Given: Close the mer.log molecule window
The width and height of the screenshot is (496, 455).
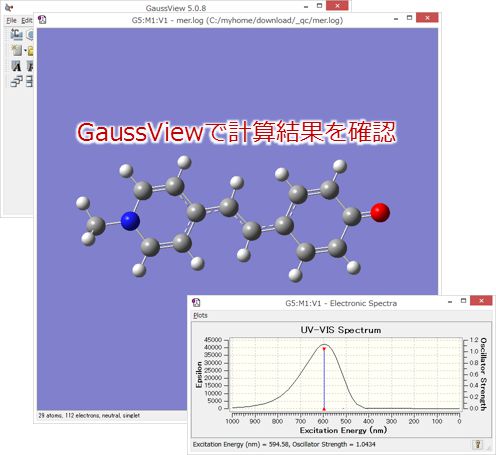Looking at the screenshot, I should [x=427, y=18].
